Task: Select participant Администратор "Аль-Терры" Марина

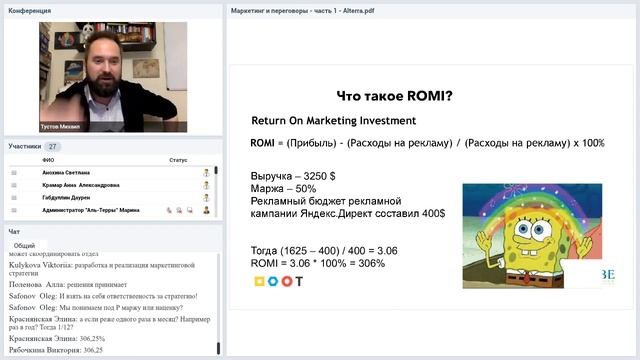Action: tap(91, 210)
